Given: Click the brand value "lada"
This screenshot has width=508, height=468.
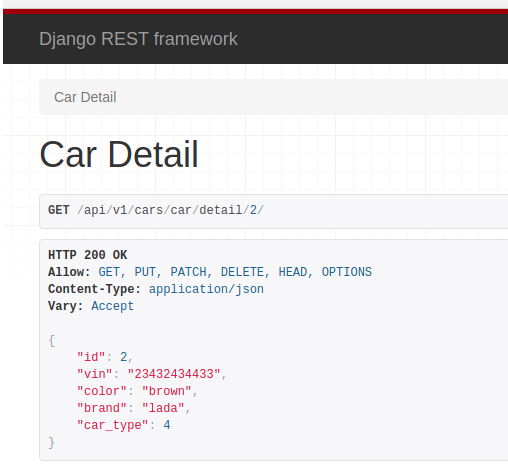Looking at the screenshot, I should point(163,408).
